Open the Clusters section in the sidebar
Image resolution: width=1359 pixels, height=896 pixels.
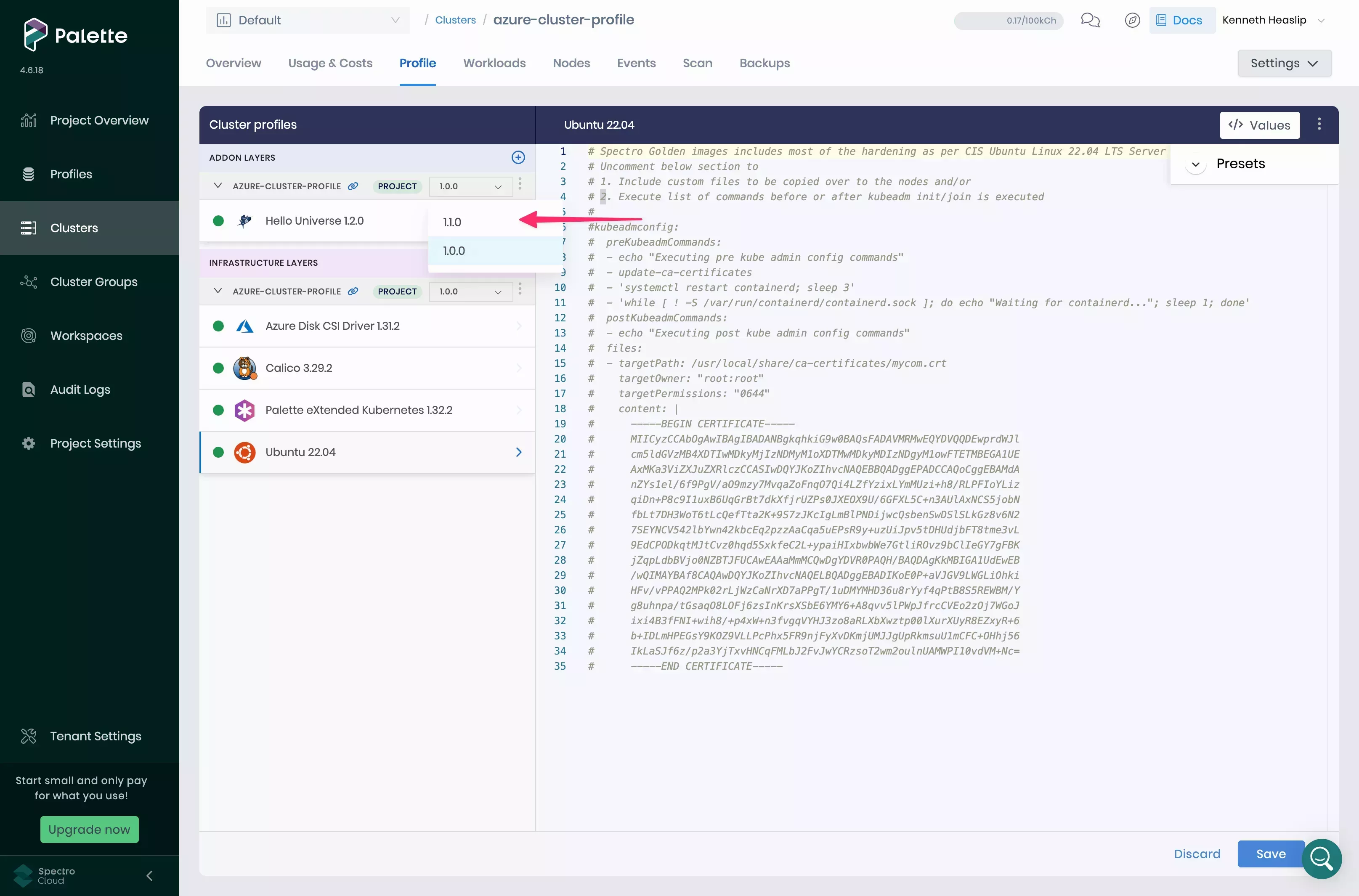click(x=74, y=228)
